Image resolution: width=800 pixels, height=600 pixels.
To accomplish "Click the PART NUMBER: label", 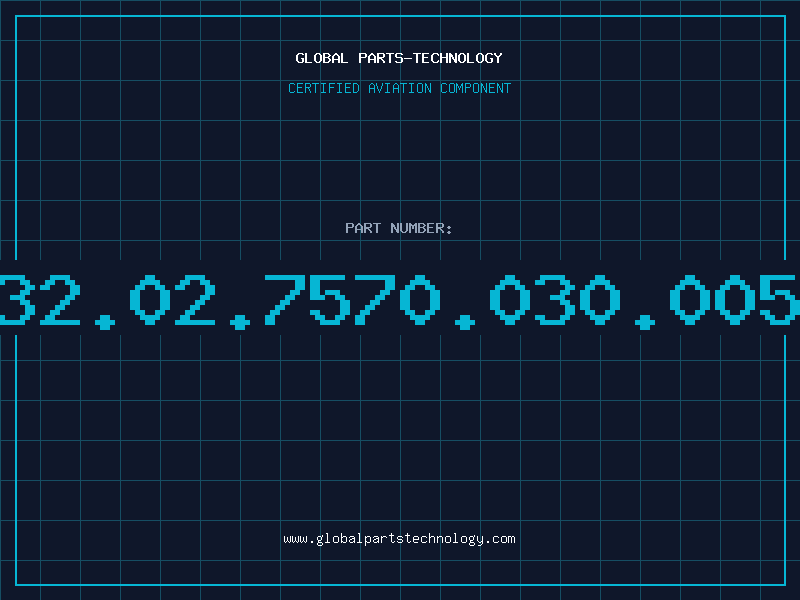I will pyautogui.click(x=398, y=228).
